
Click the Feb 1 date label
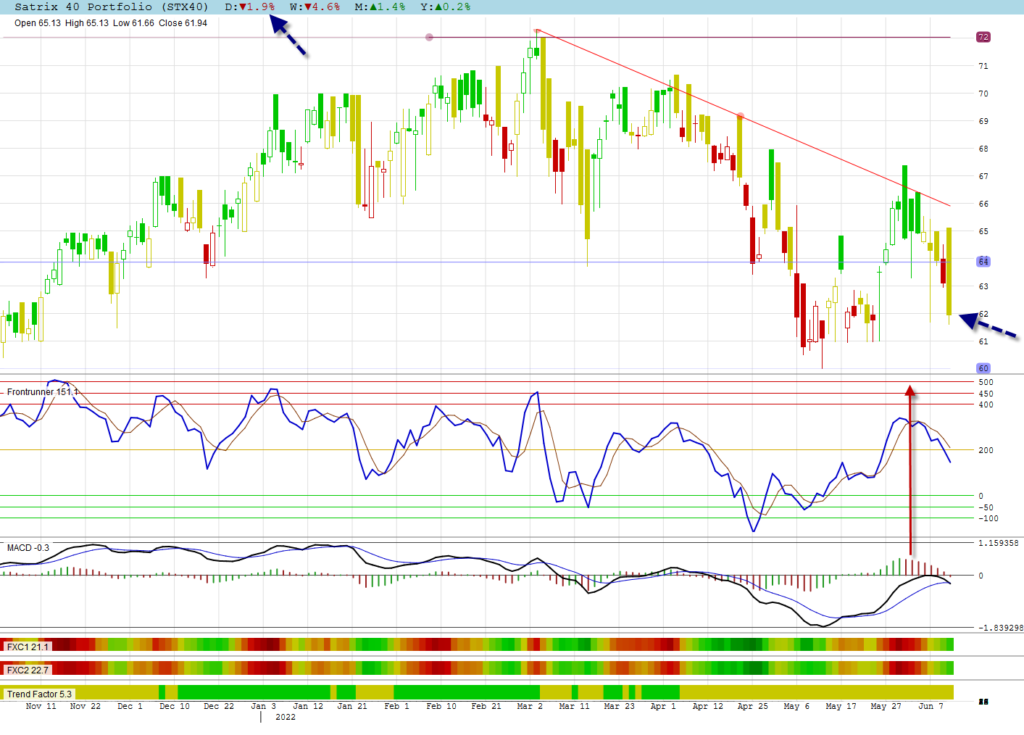pyautogui.click(x=396, y=706)
